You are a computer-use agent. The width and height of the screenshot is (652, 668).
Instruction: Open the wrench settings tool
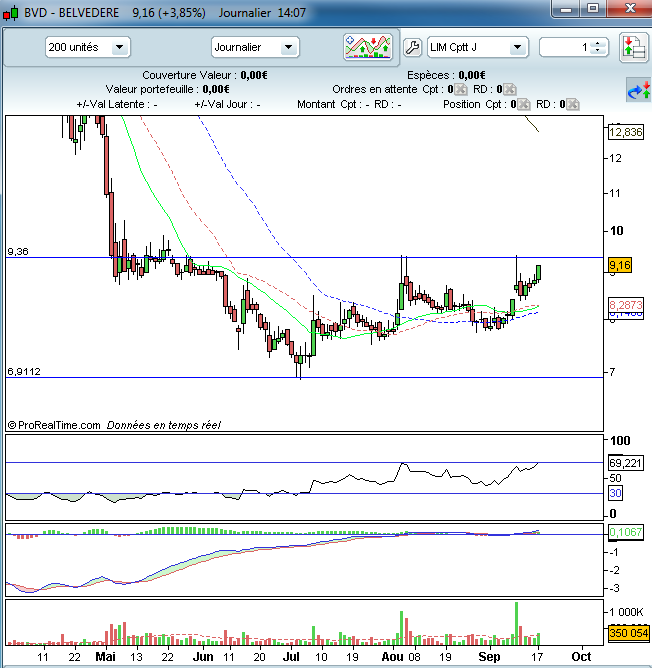(412, 47)
